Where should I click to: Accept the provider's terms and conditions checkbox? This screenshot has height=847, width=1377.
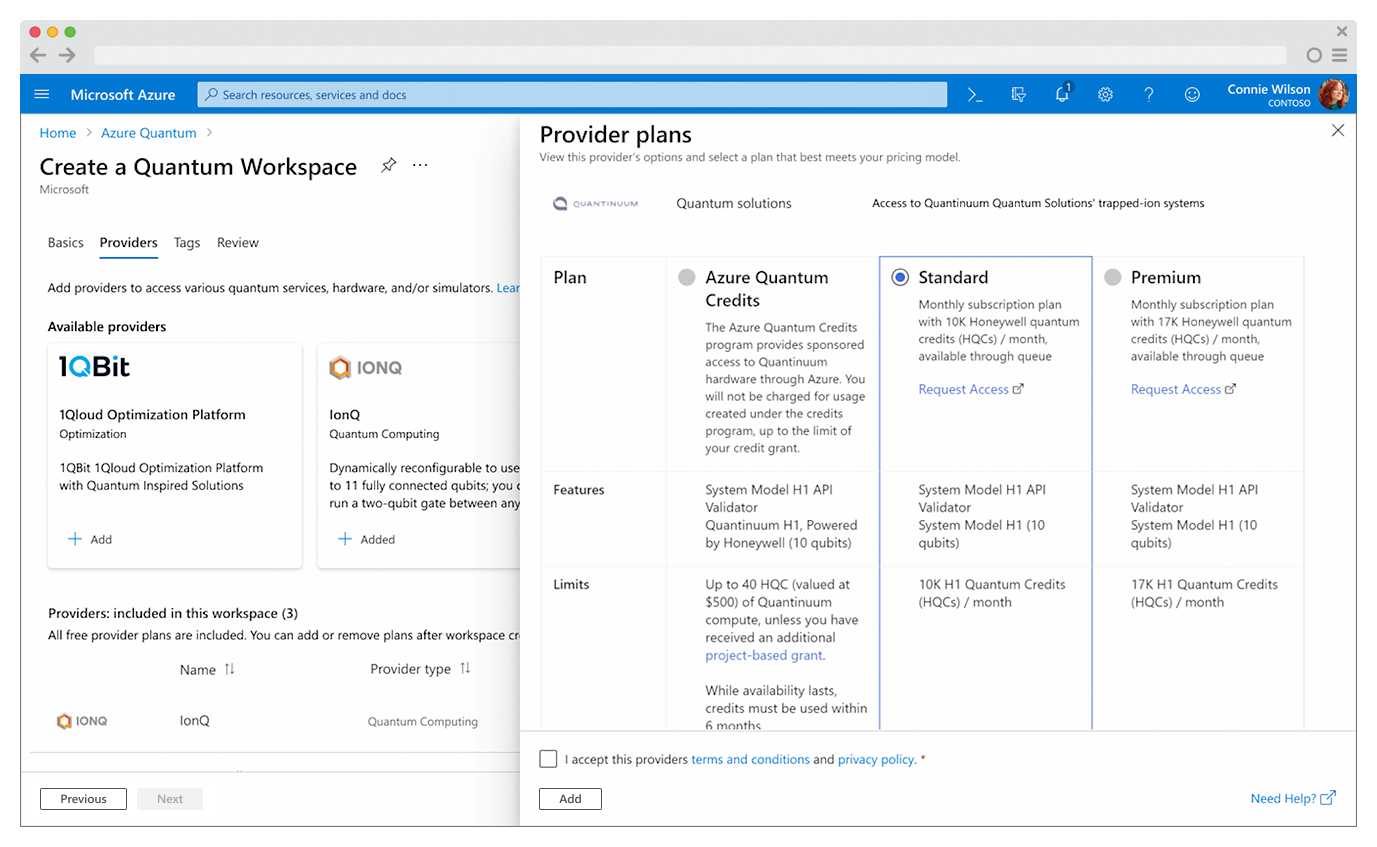tap(548, 758)
